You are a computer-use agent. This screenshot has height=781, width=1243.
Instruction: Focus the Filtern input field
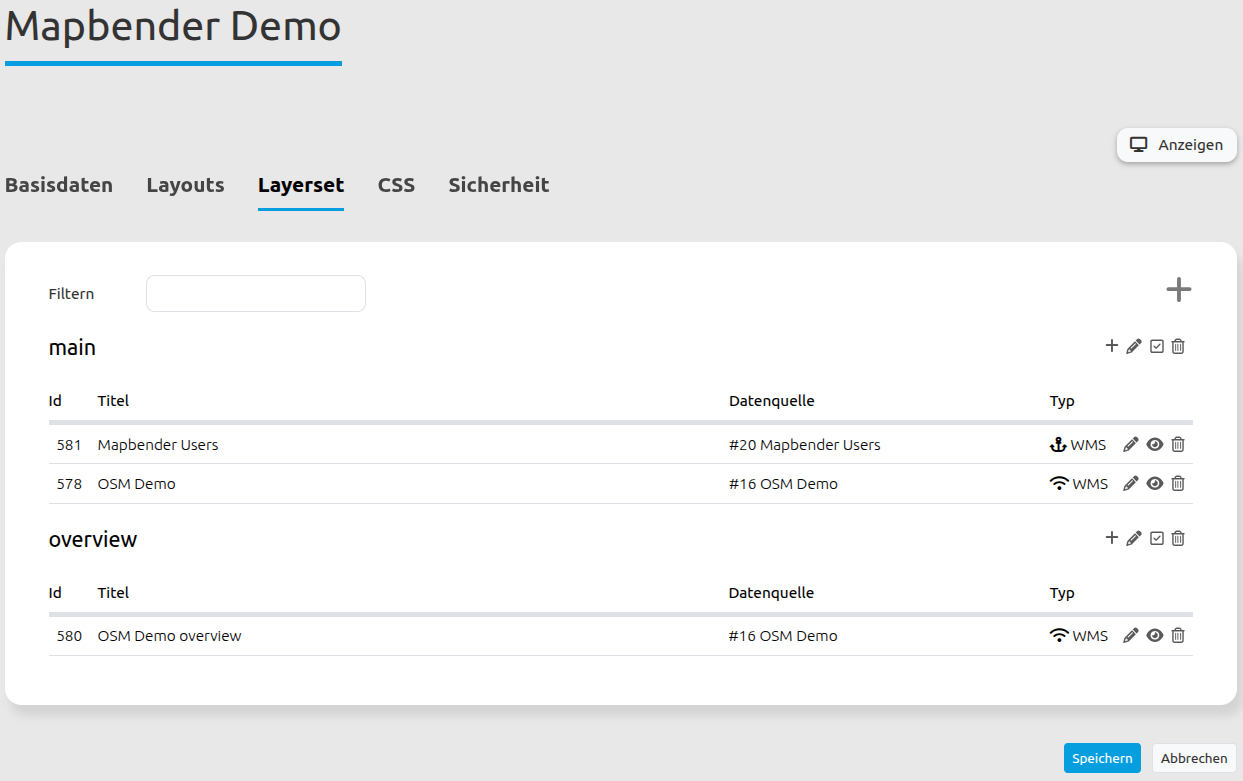[x=256, y=294]
